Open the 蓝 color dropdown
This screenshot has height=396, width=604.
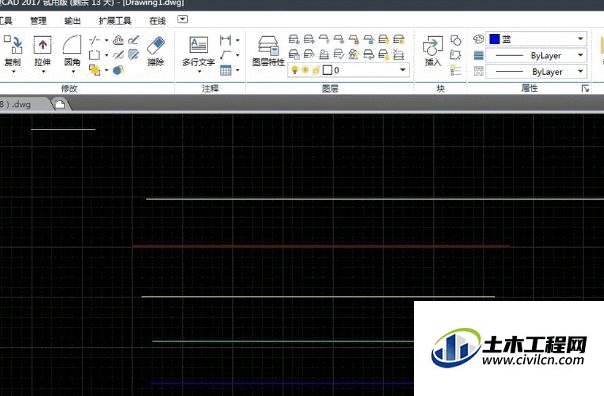pyautogui.click(x=580, y=39)
